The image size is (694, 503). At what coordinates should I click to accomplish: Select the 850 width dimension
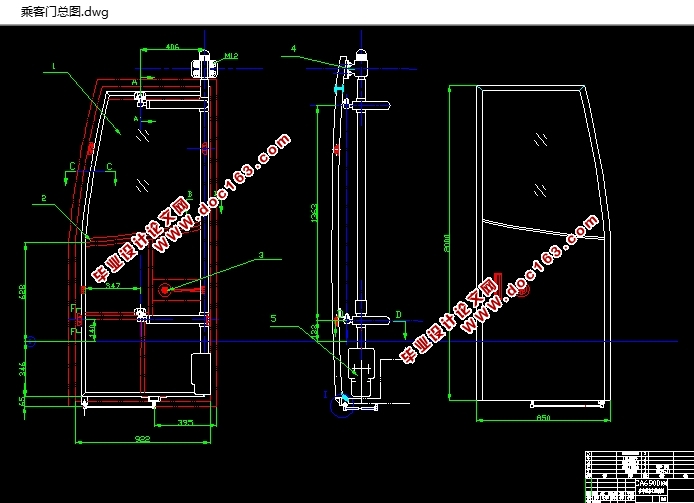tap(543, 418)
